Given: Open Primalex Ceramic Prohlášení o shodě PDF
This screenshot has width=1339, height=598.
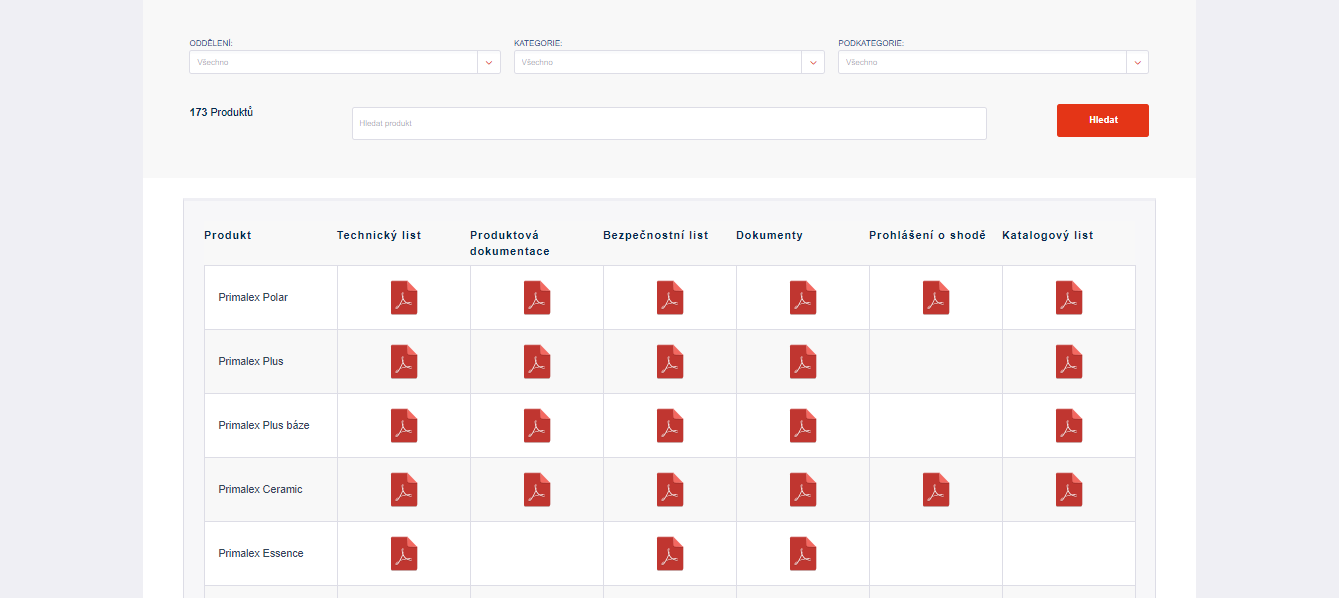Looking at the screenshot, I should click(x=936, y=490).
